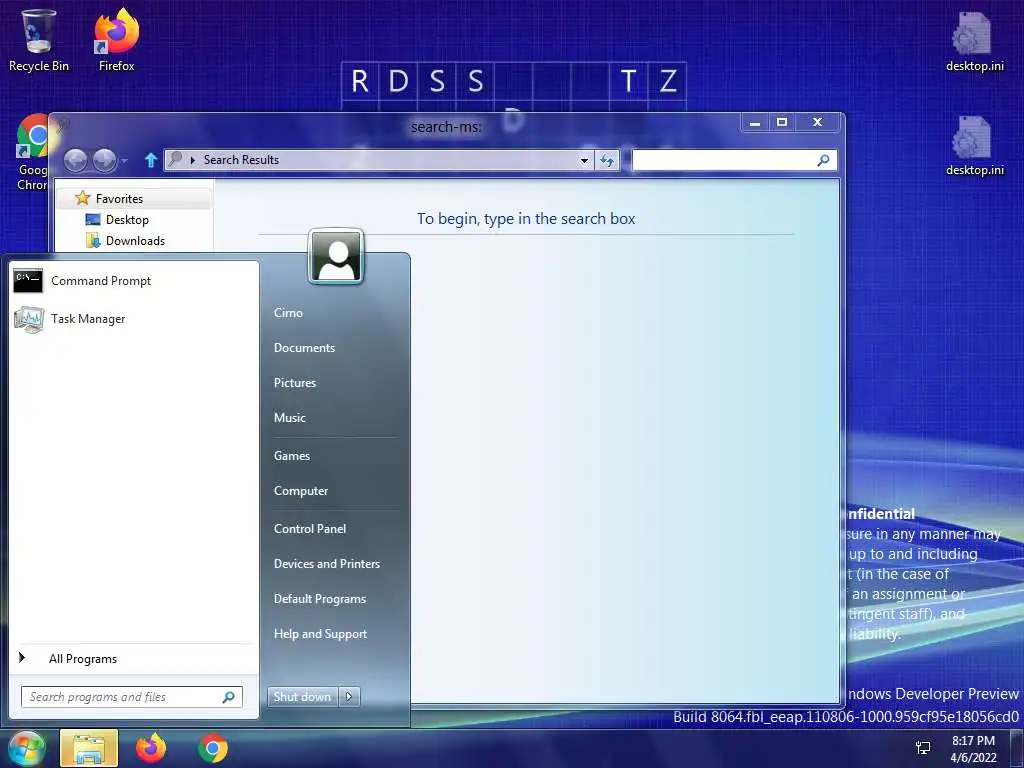Open Command Prompt from Start menu

(x=133, y=281)
